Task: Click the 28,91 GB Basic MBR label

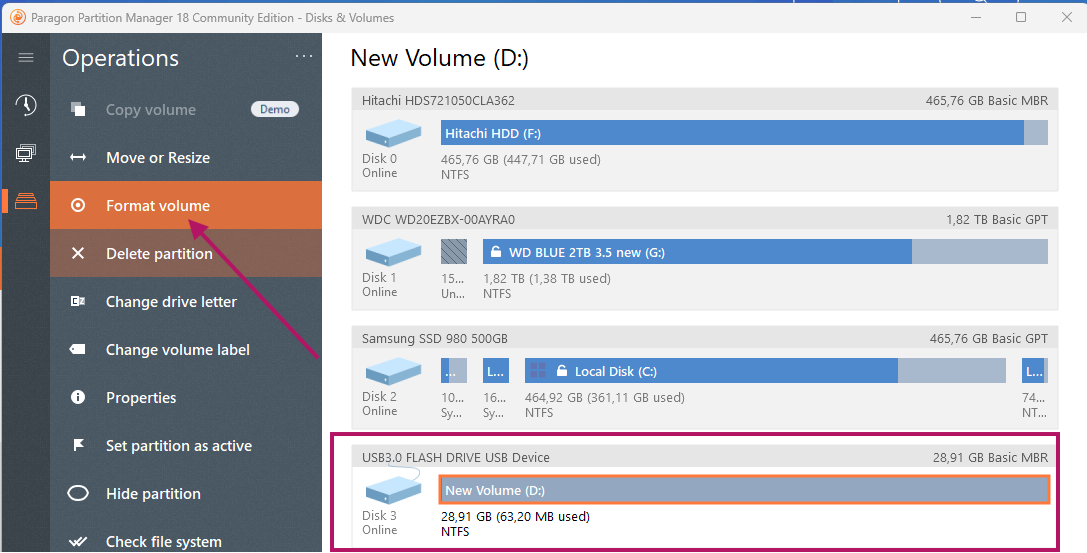Action: click(991, 457)
